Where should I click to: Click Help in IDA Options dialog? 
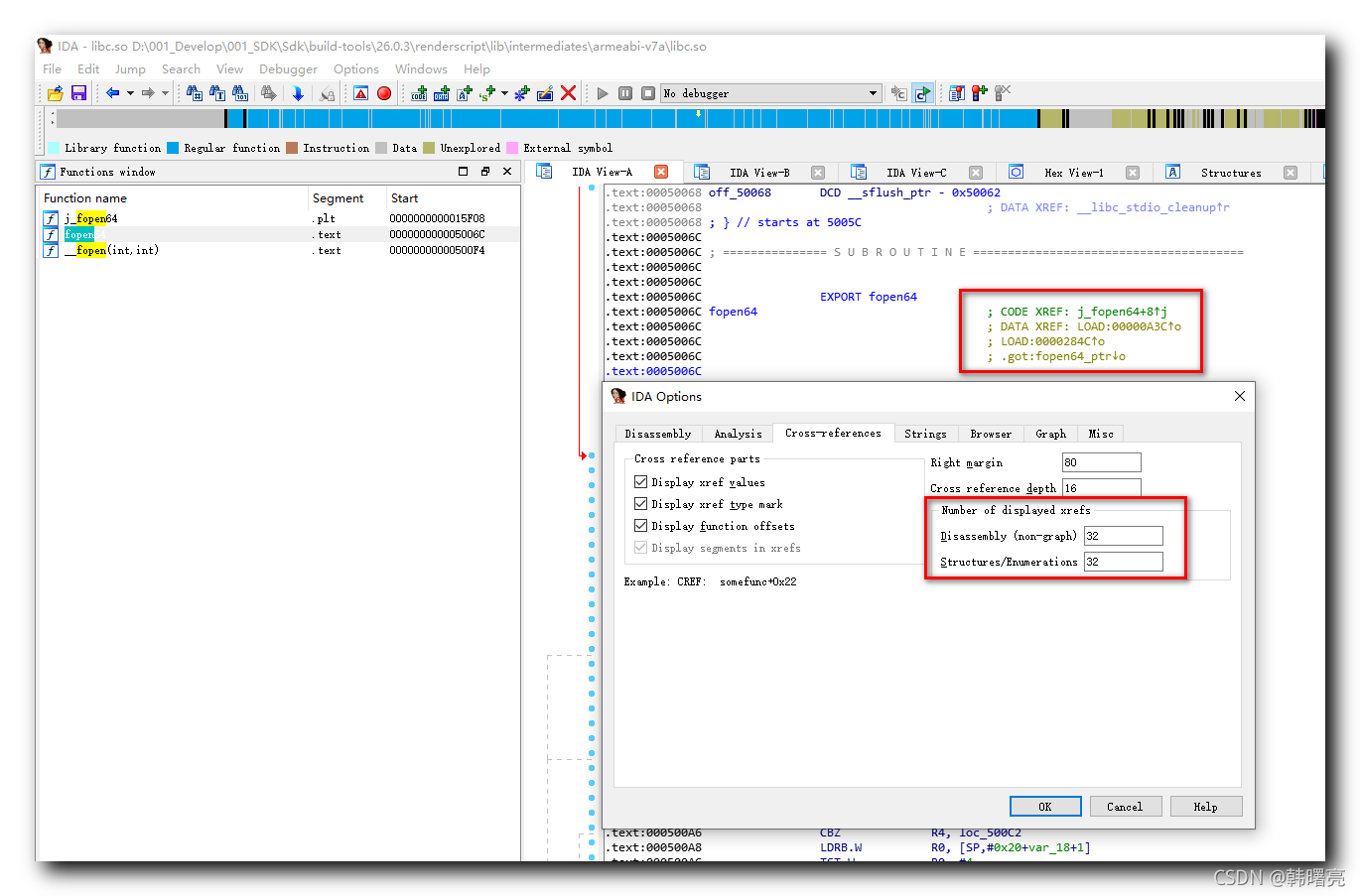(1205, 807)
